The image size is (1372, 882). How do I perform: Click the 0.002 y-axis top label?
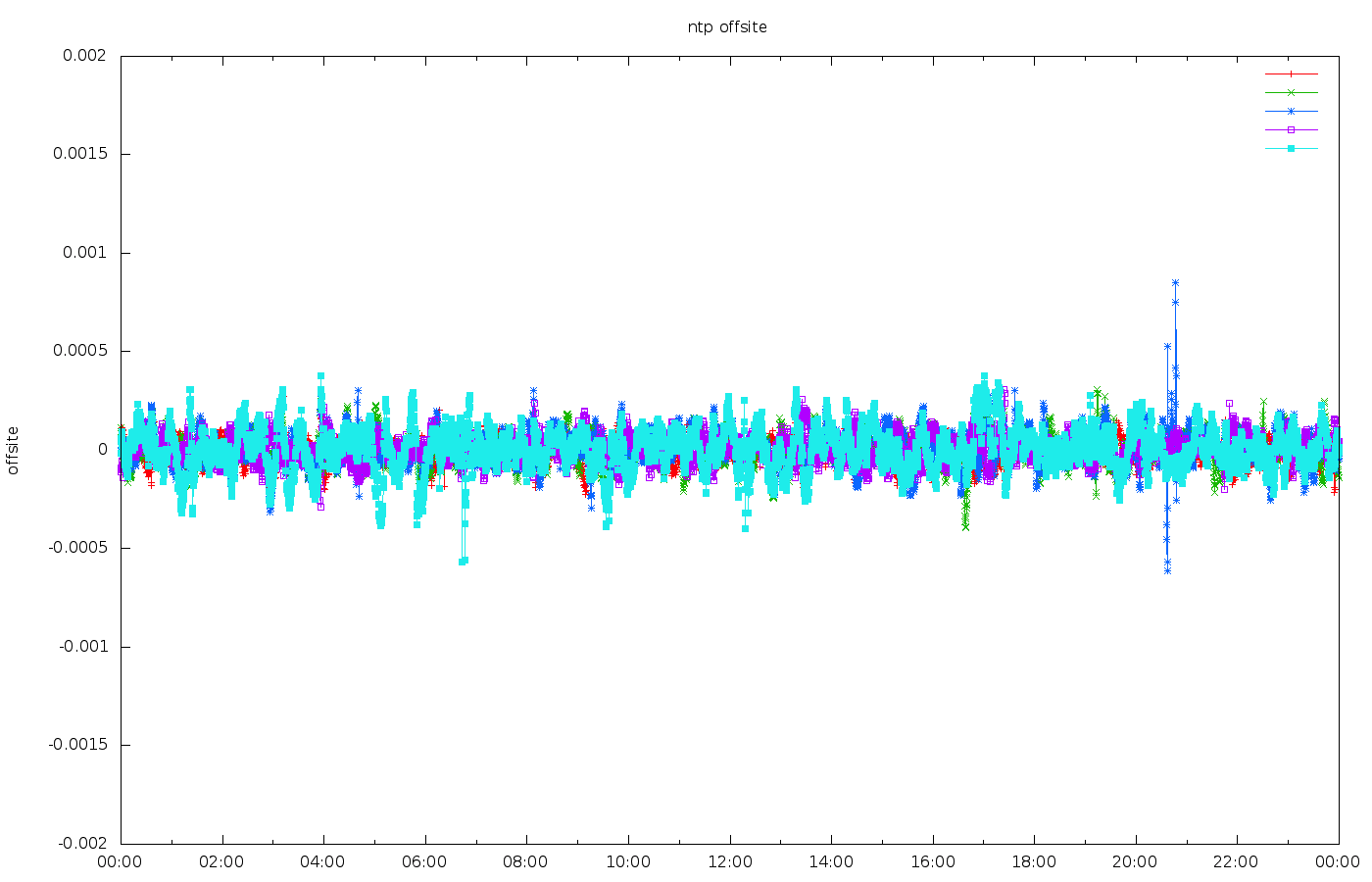85,56
